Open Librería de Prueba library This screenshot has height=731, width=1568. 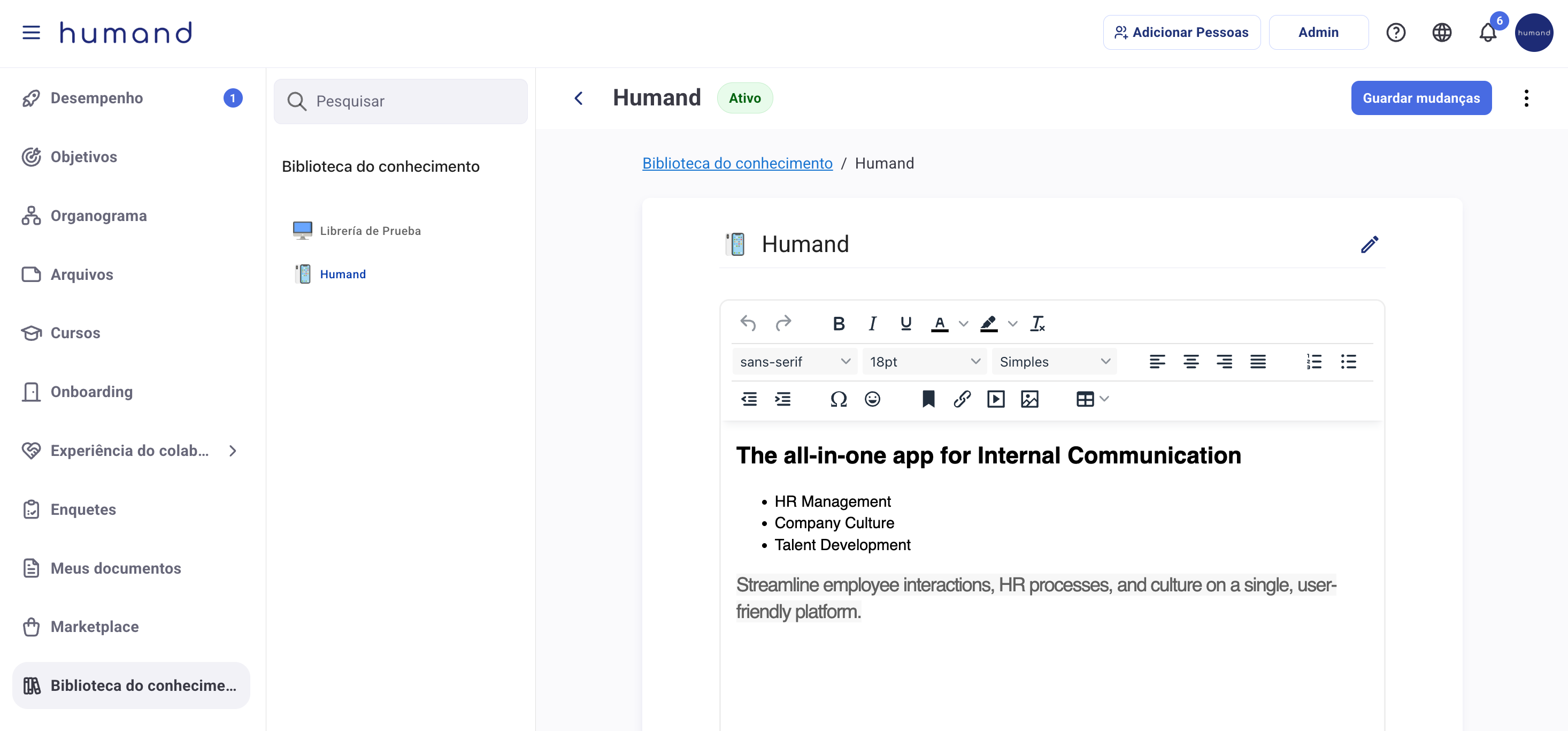(x=357, y=230)
